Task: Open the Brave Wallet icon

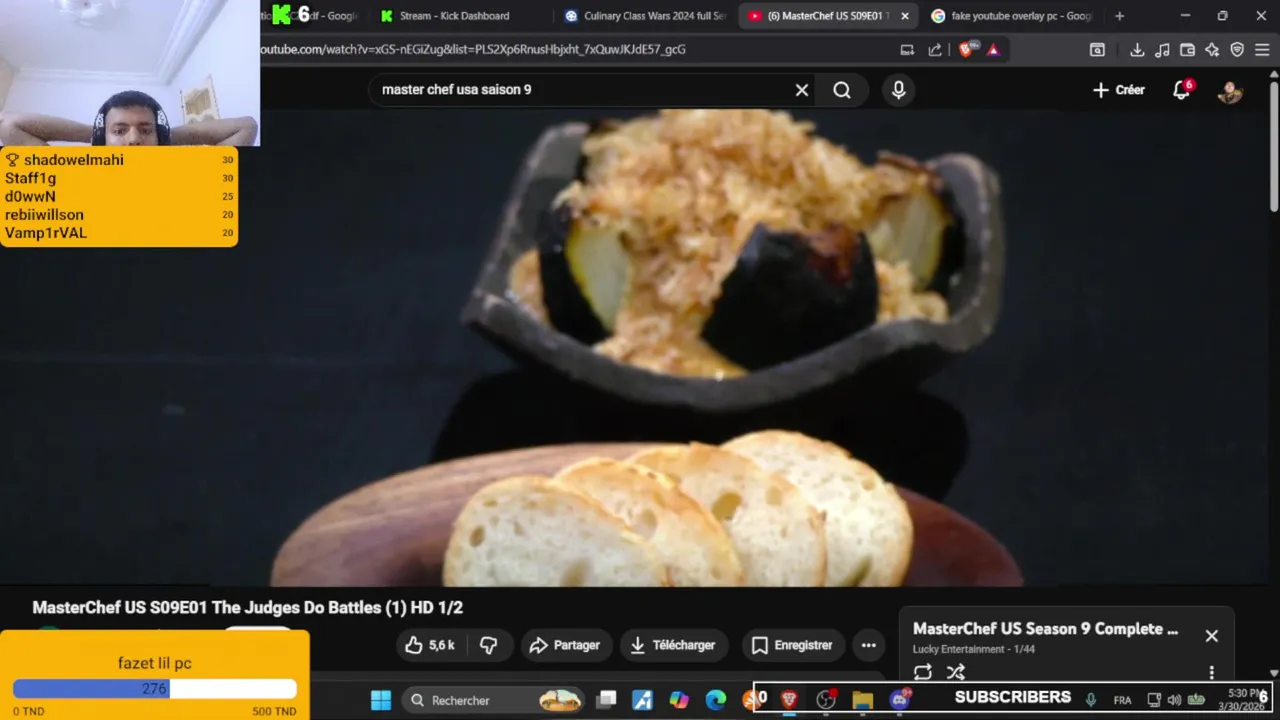Action: (x=1187, y=49)
